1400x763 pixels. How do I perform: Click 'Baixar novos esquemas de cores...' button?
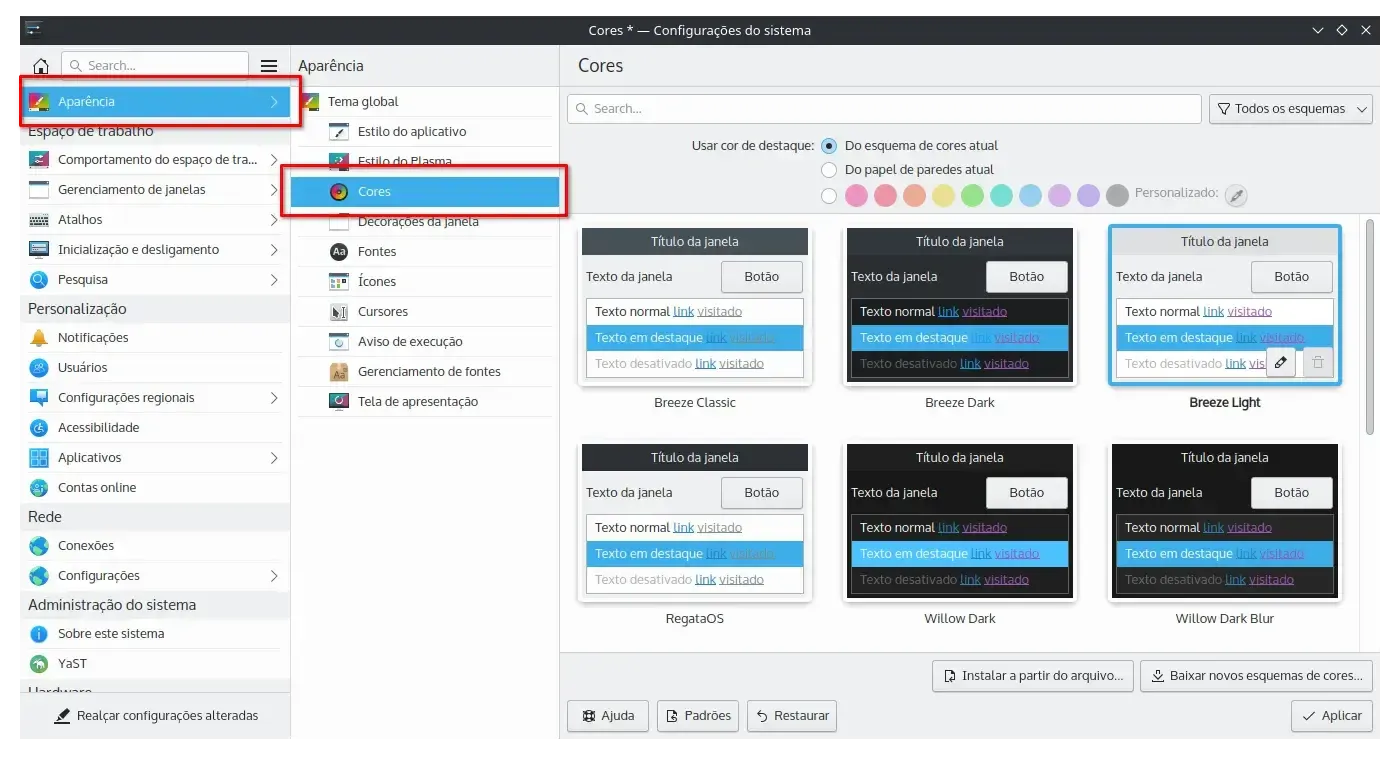click(x=1256, y=676)
